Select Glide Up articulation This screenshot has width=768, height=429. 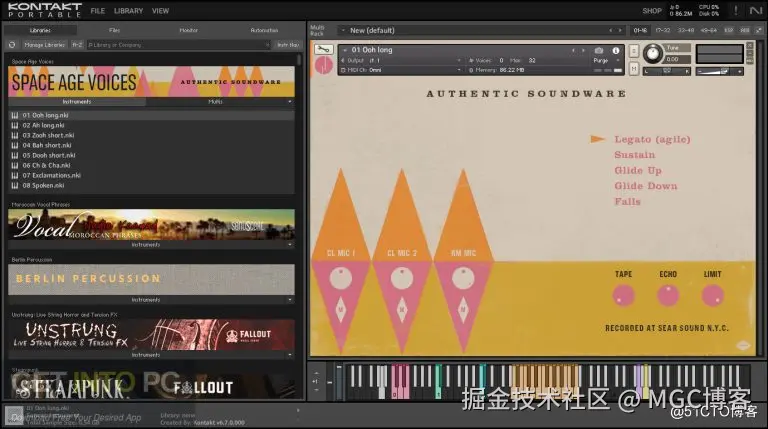[x=638, y=170]
